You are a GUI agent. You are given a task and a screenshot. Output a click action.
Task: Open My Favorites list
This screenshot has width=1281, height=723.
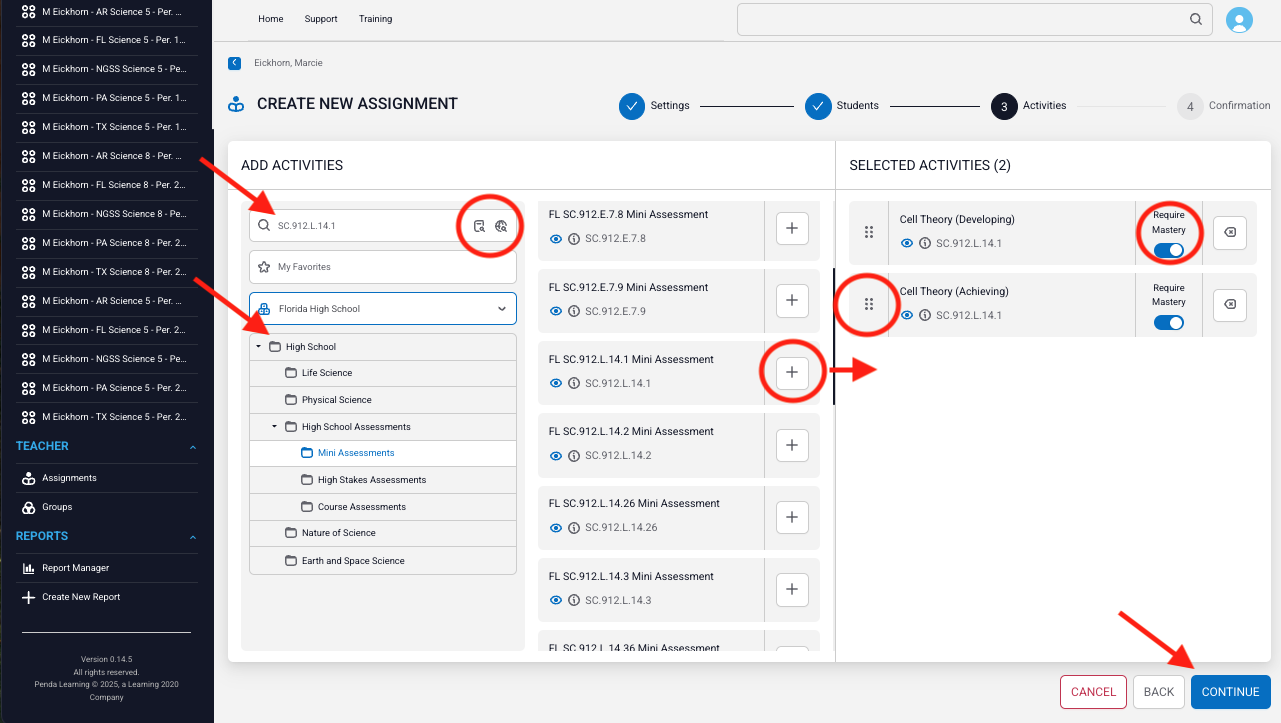tap(383, 267)
